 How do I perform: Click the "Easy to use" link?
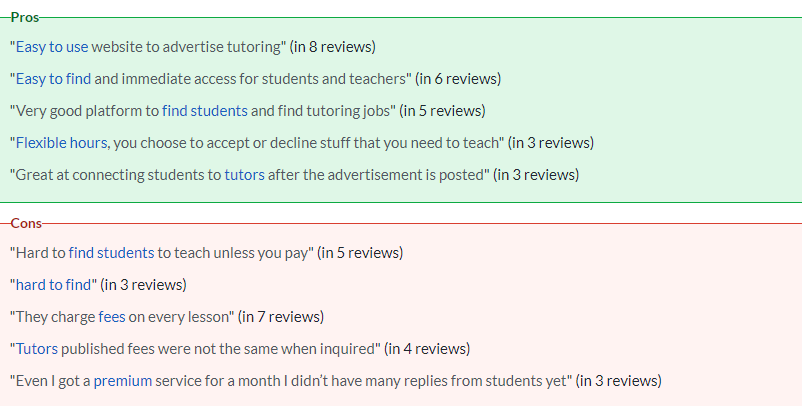52,47
